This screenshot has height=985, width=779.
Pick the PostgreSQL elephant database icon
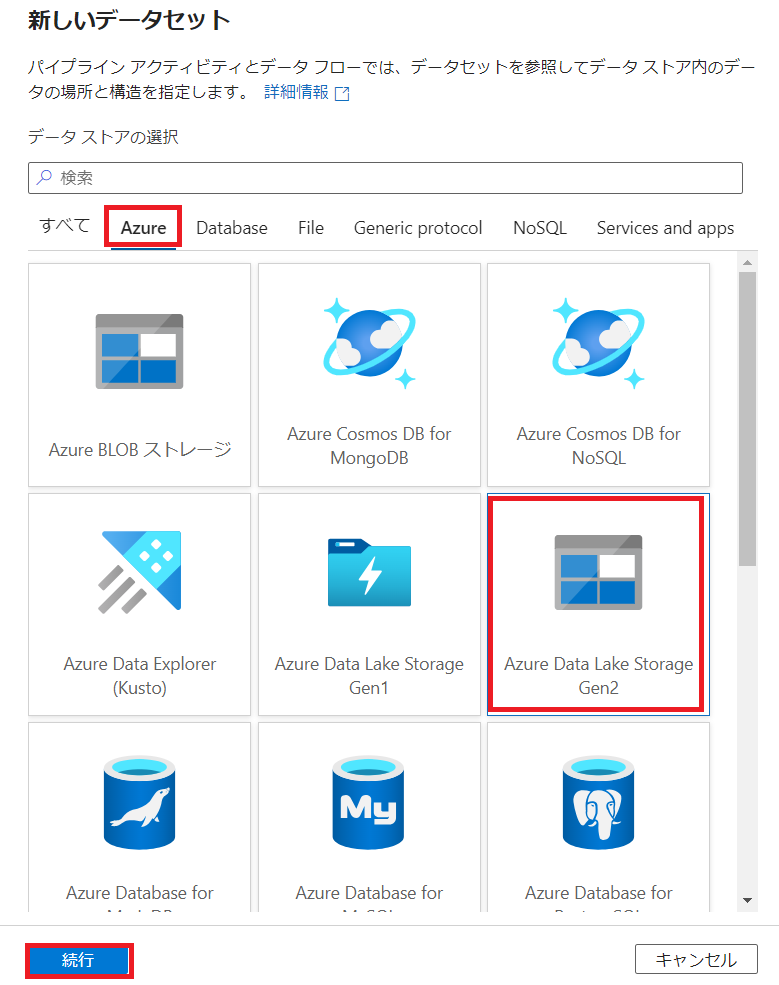point(599,803)
